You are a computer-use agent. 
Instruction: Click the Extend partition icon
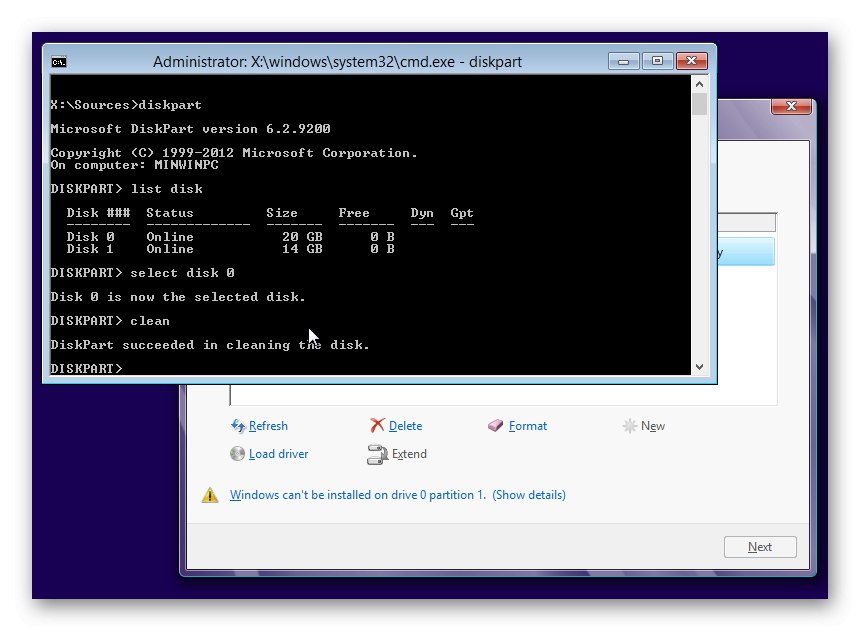point(377,454)
